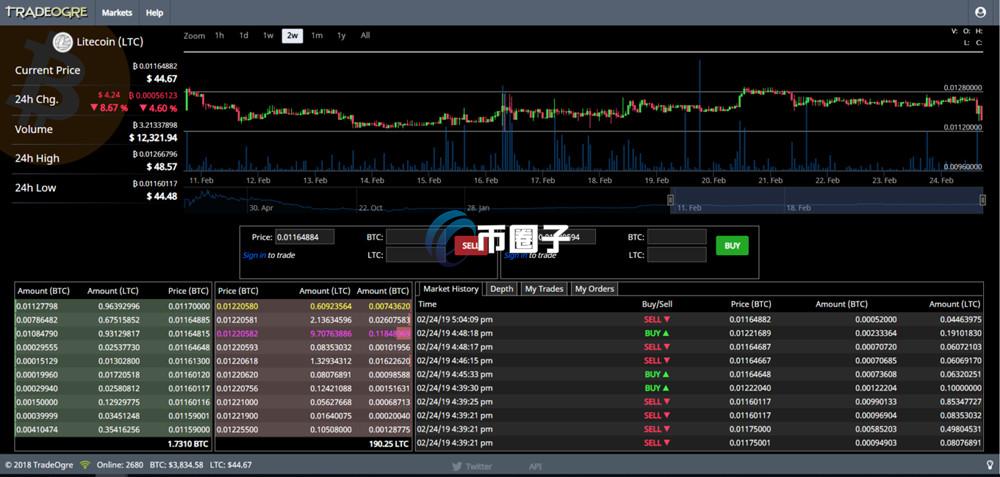Screen dimensions: 1000x477
Task: Click the green BUY button
Action: (732, 246)
